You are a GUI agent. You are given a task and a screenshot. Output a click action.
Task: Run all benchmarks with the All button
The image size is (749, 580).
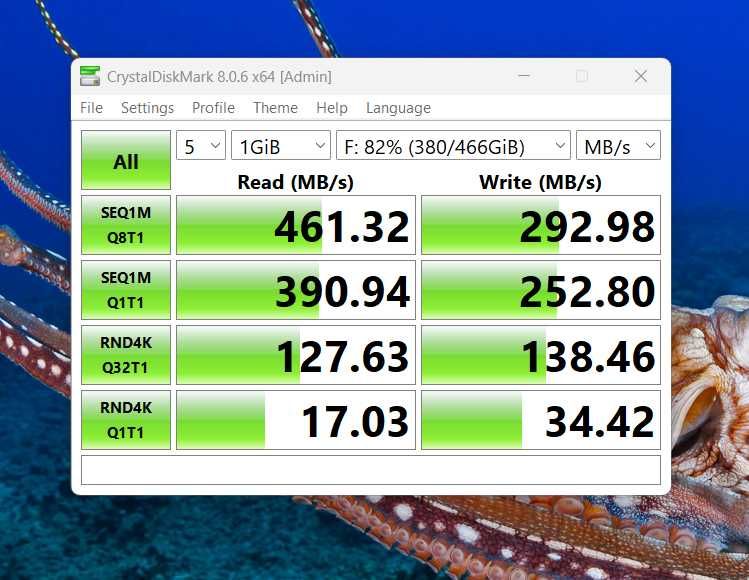[126, 160]
